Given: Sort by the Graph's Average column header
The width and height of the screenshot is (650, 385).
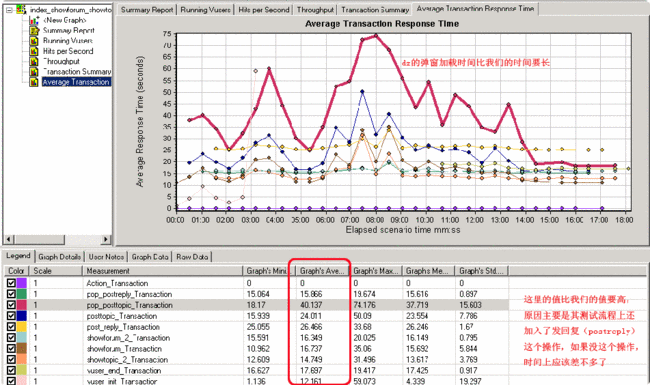Looking at the screenshot, I should tap(322, 271).
